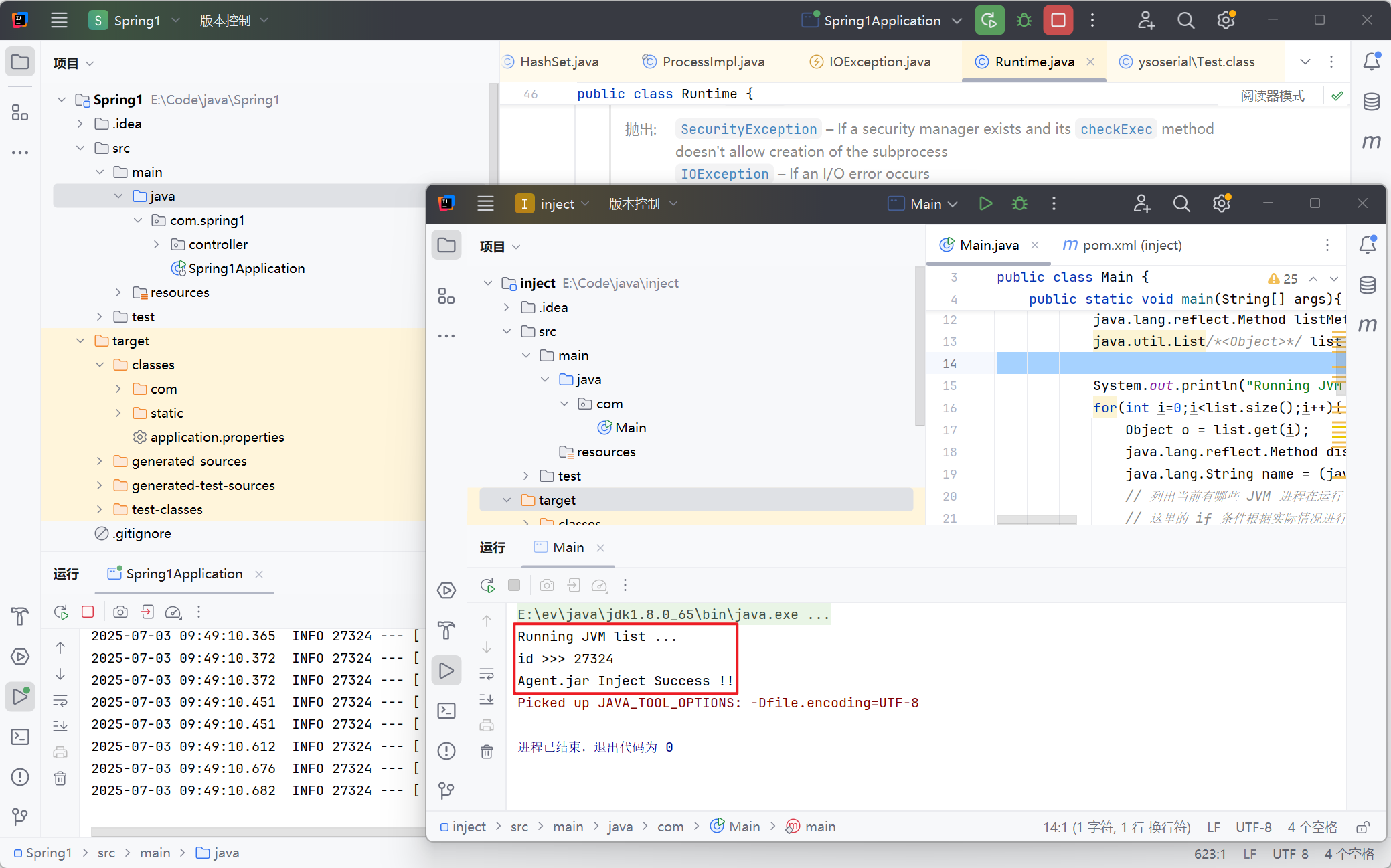Viewport: 1391px width, 868px height.
Task: Rerun Spring1Application from the top toolbar
Action: [989, 20]
